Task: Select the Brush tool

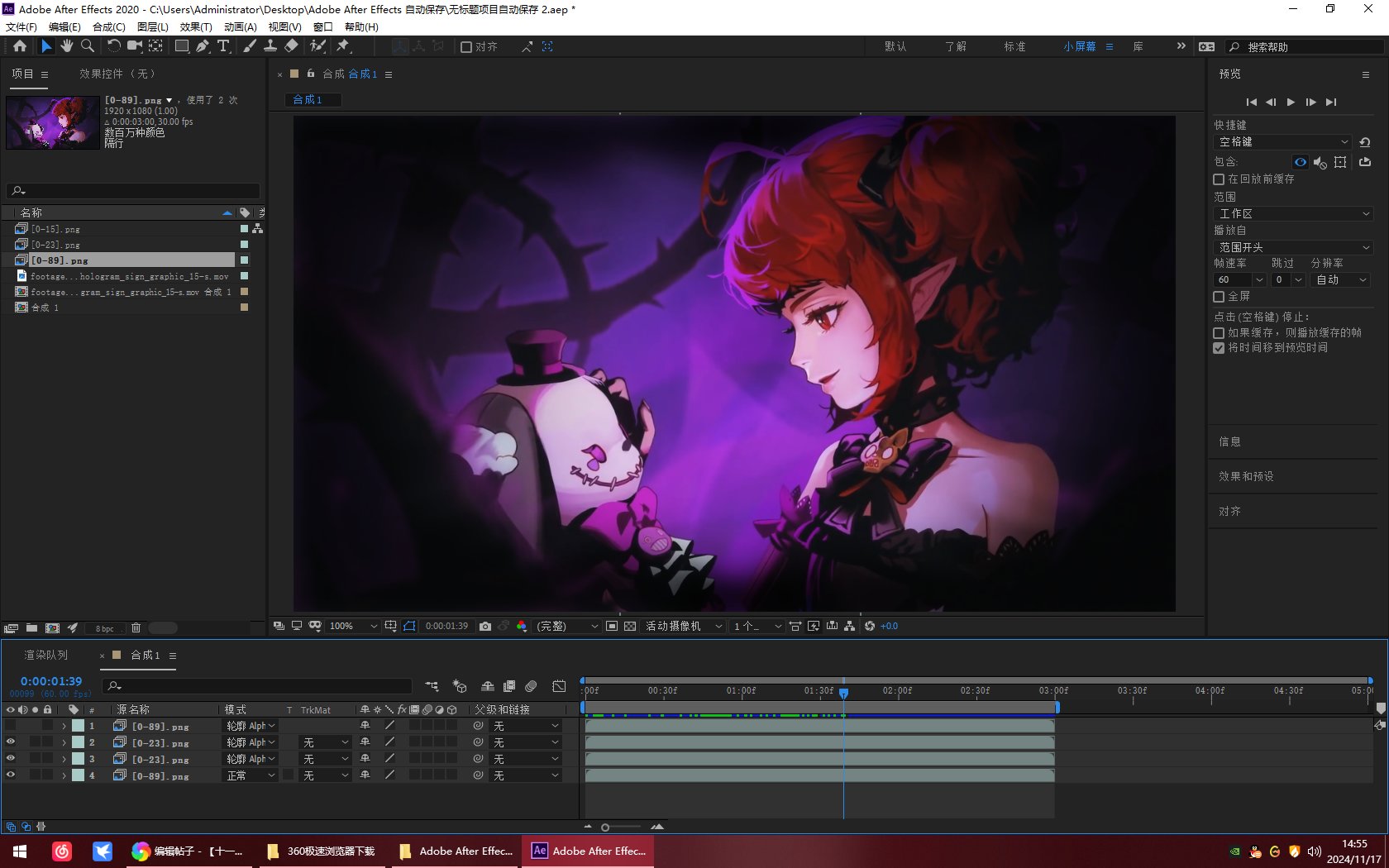Action: pos(250,46)
